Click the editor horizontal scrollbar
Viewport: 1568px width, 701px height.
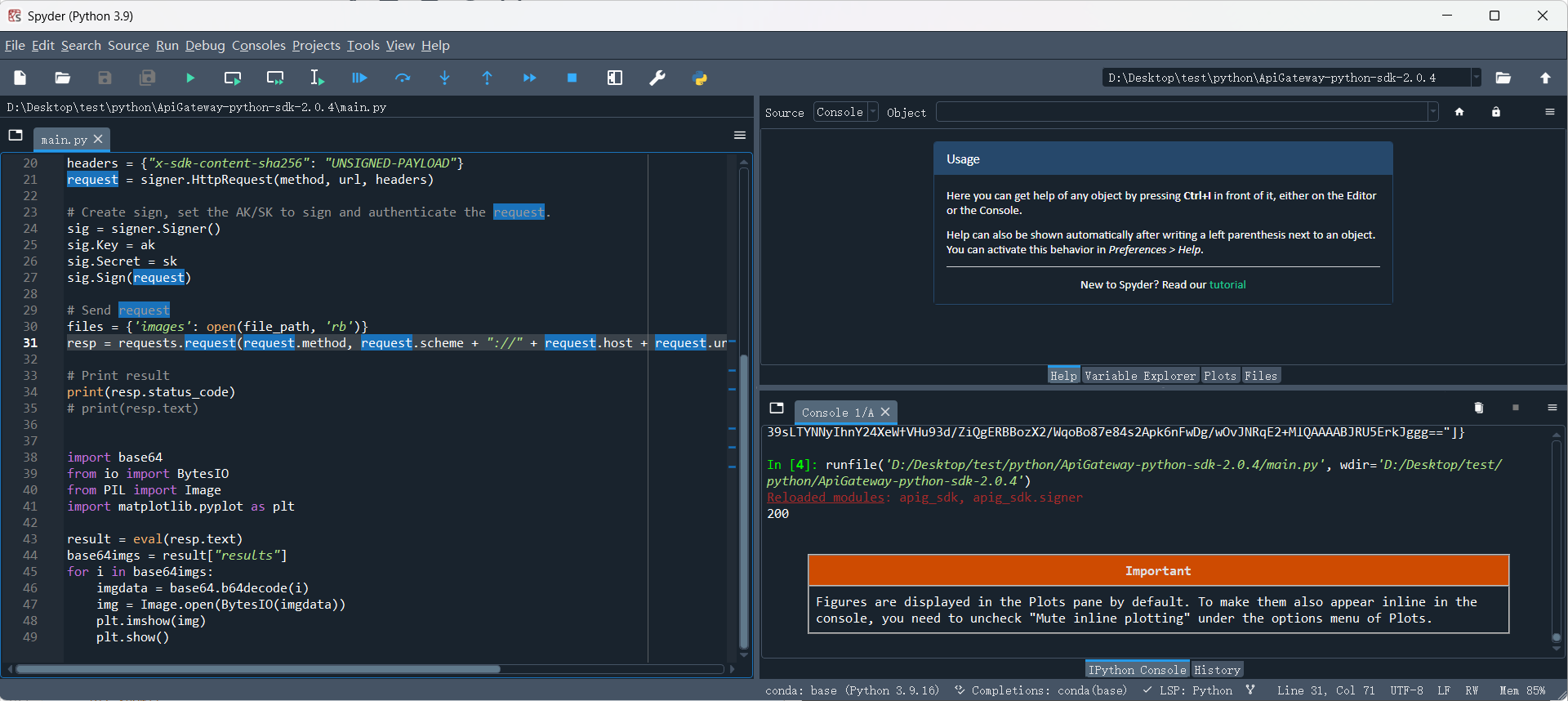257,669
